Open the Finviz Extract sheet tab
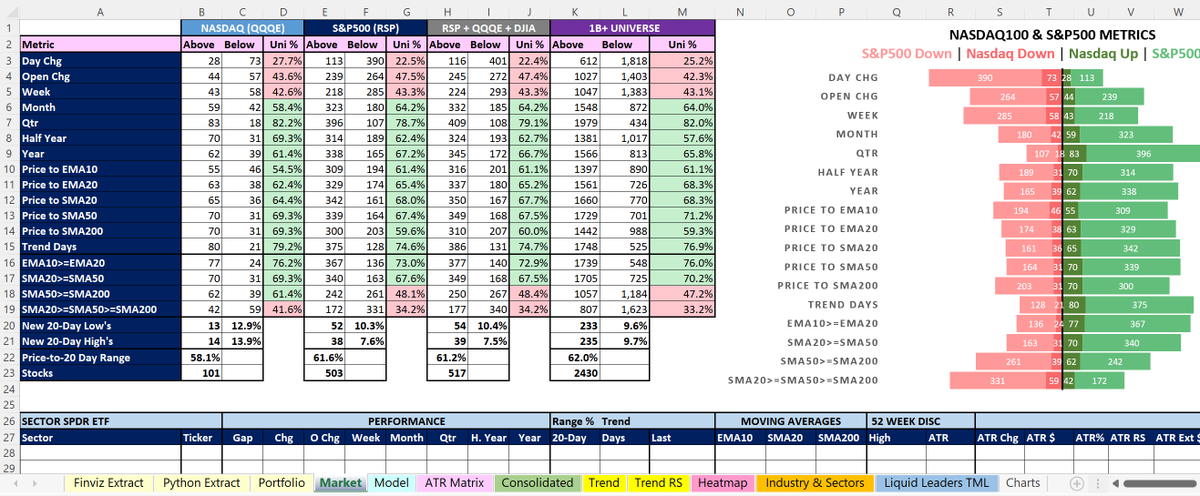 [x=109, y=483]
